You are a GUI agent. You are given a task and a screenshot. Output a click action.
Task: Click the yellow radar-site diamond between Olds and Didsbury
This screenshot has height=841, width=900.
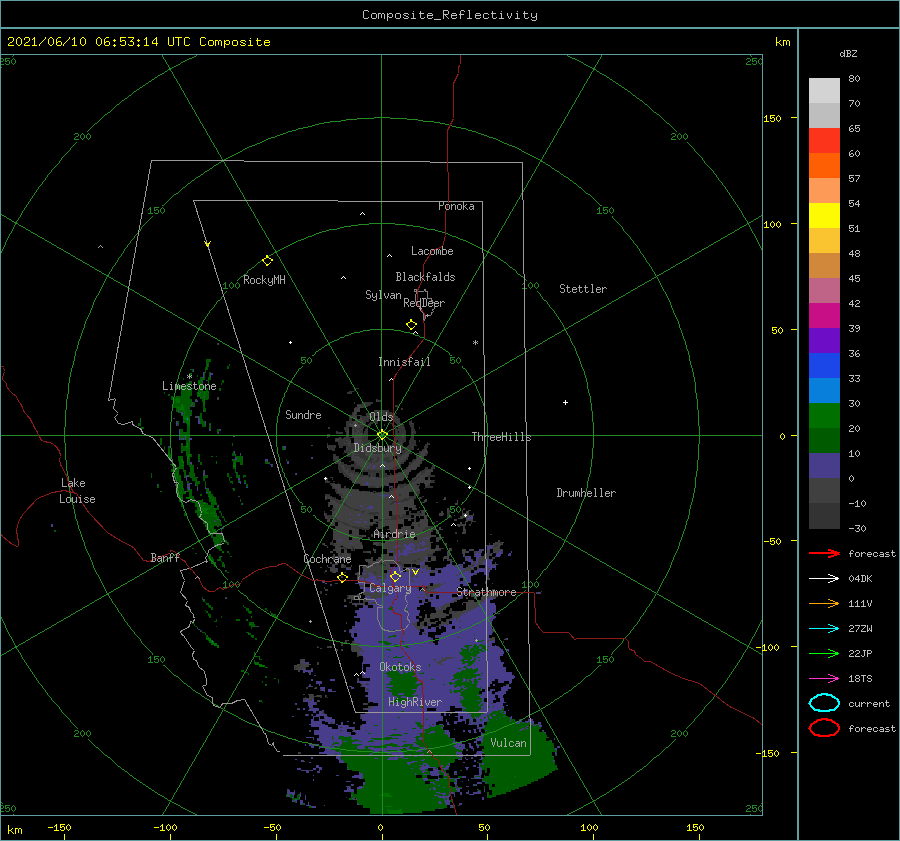(x=382, y=435)
